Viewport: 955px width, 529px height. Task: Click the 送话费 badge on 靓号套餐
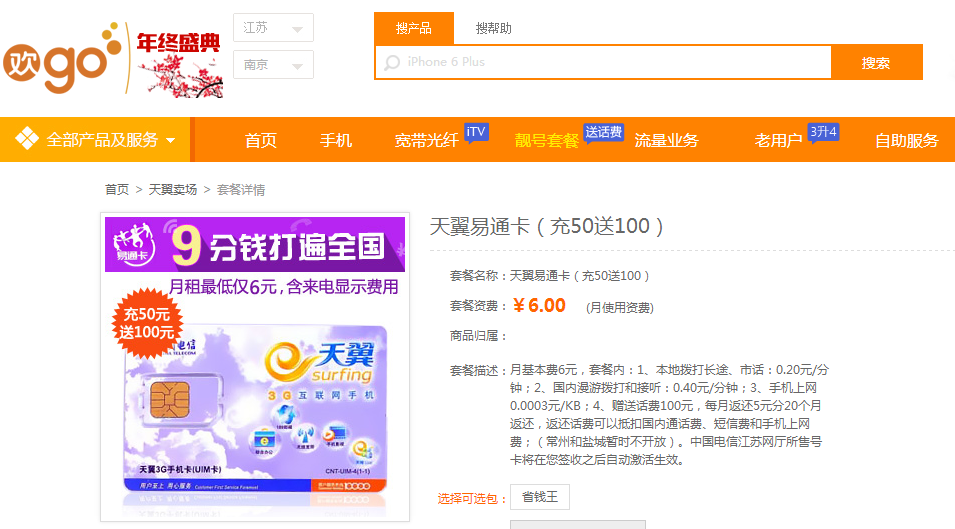coord(603,132)
